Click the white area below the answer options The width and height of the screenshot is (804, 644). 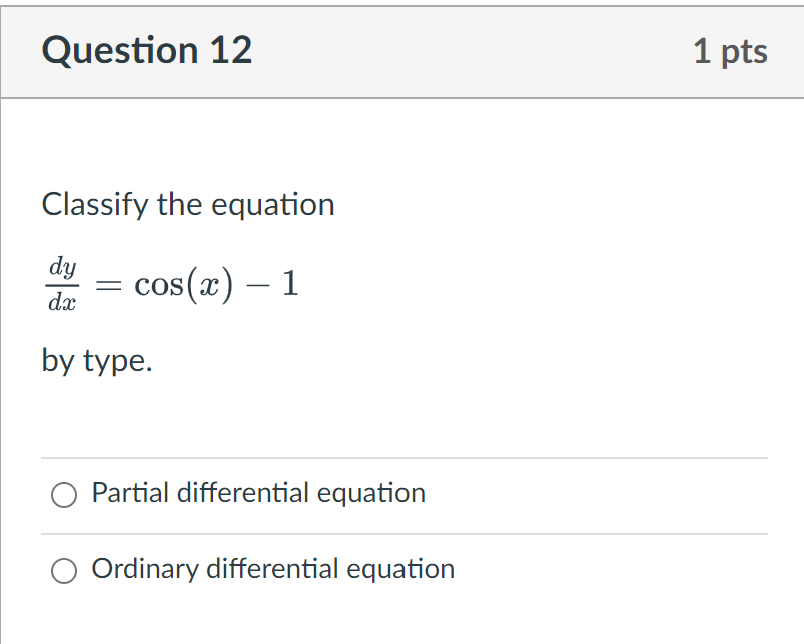point(400,620)
